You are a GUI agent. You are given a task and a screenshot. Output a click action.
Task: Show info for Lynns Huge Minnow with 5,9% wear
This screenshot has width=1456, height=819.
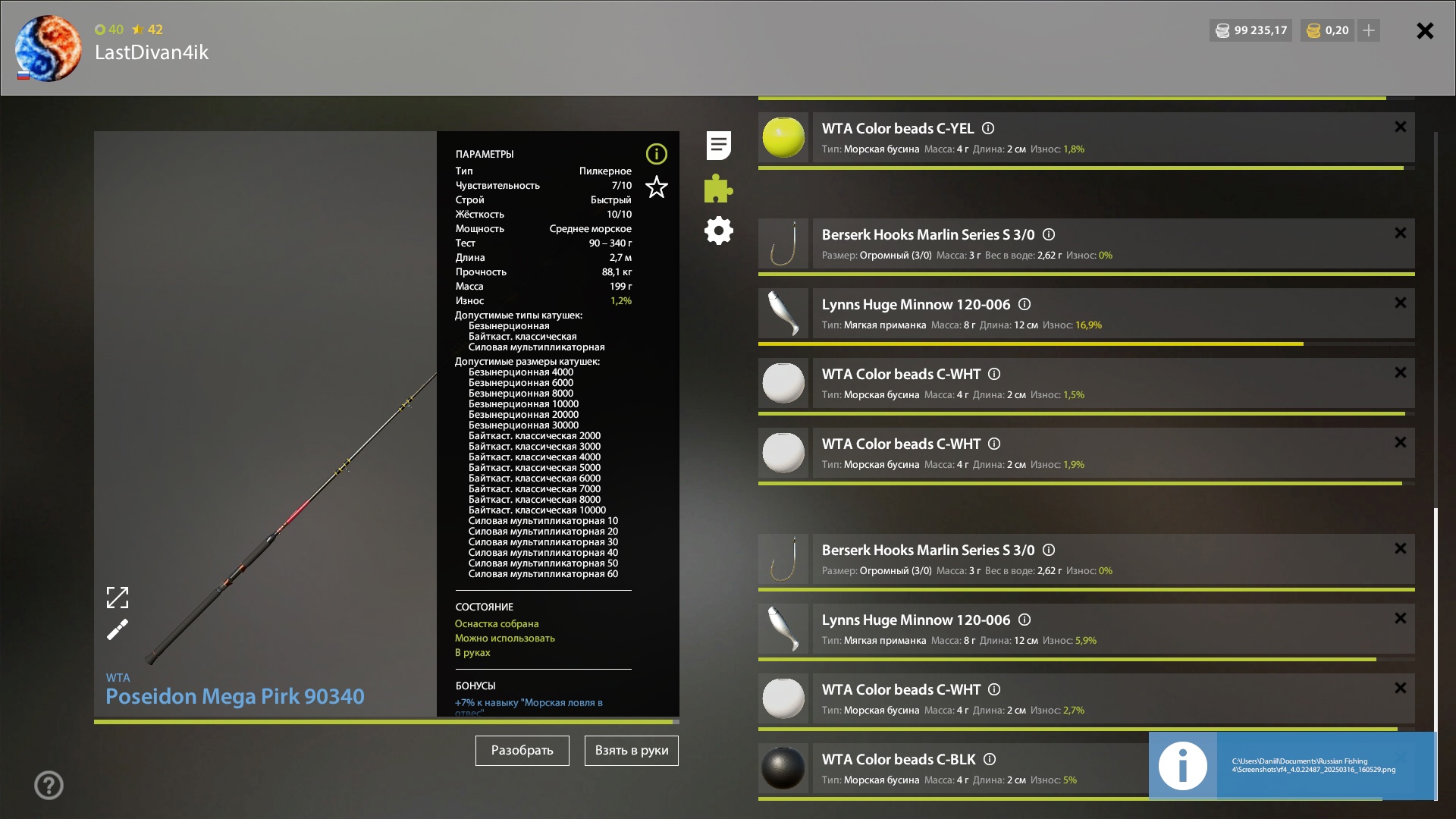pyautogui.click(x=1025, y=620)
